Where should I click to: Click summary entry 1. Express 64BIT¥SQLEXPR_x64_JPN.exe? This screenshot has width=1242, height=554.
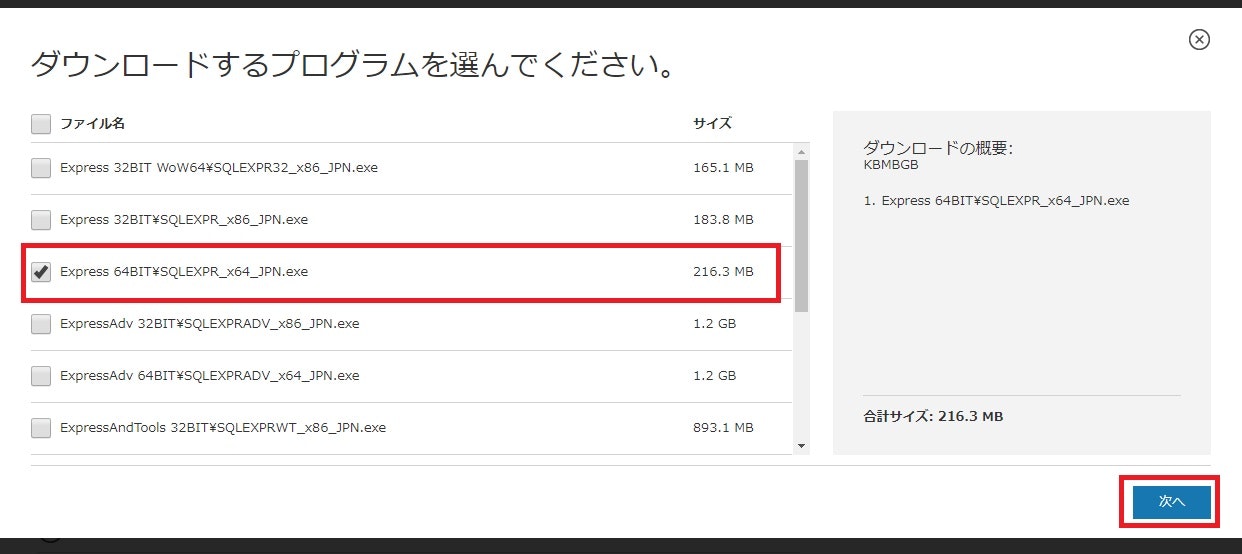996,200
